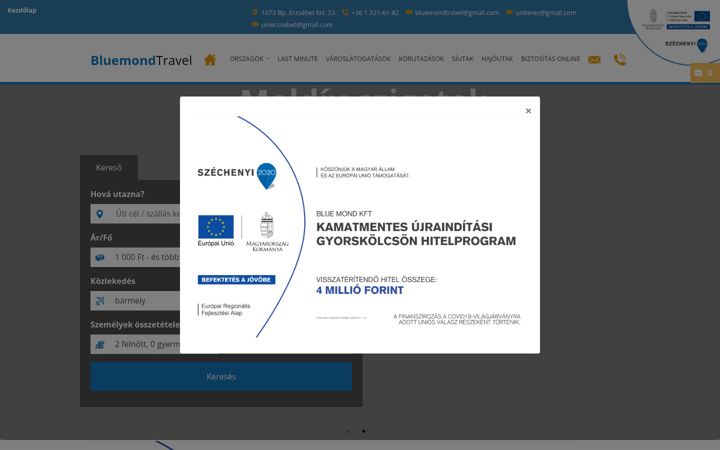Close the Széchenyi popup with X
Screen dimensions: 720x450
click(528, 111)
